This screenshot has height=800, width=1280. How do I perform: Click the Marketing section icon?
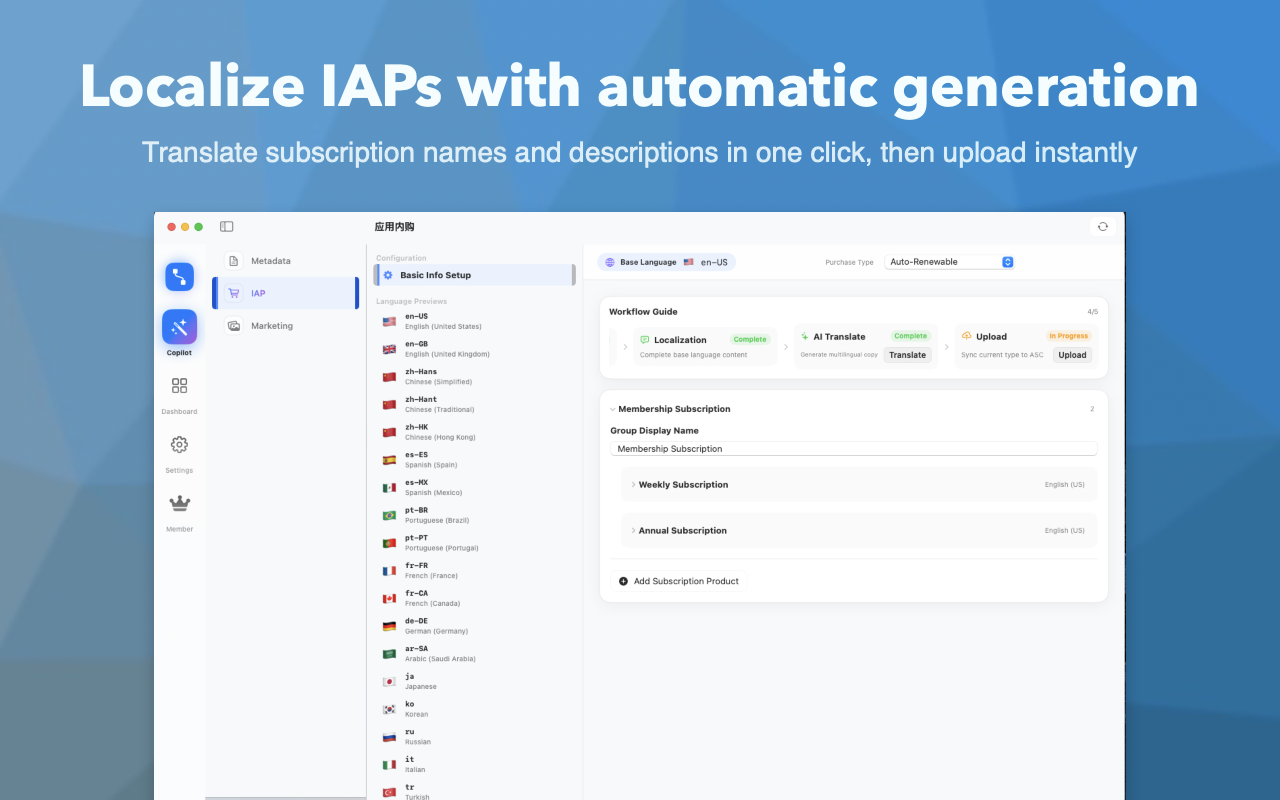coord(233,325)
